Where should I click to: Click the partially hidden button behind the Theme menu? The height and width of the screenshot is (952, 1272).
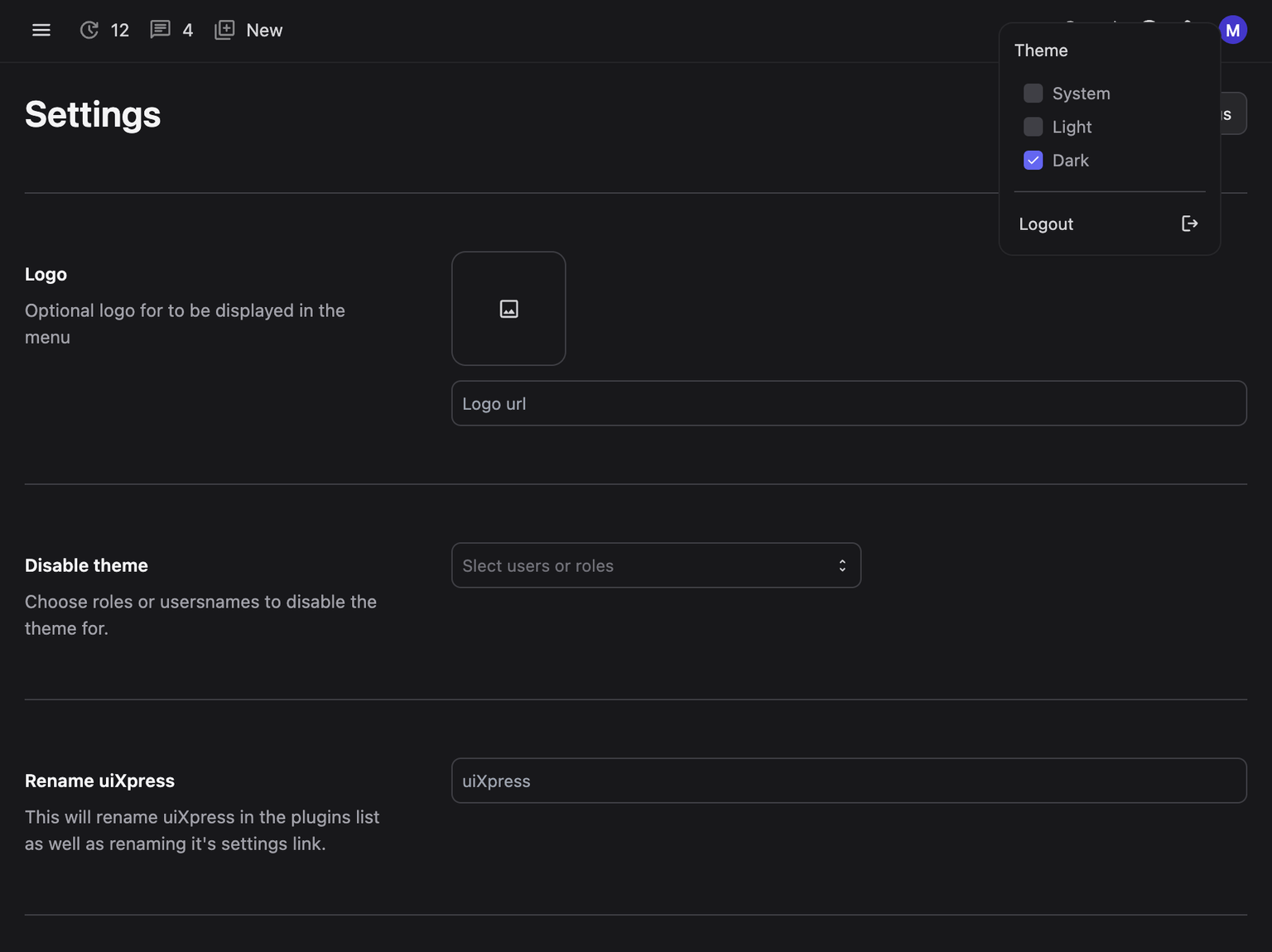click(1233, 113)
